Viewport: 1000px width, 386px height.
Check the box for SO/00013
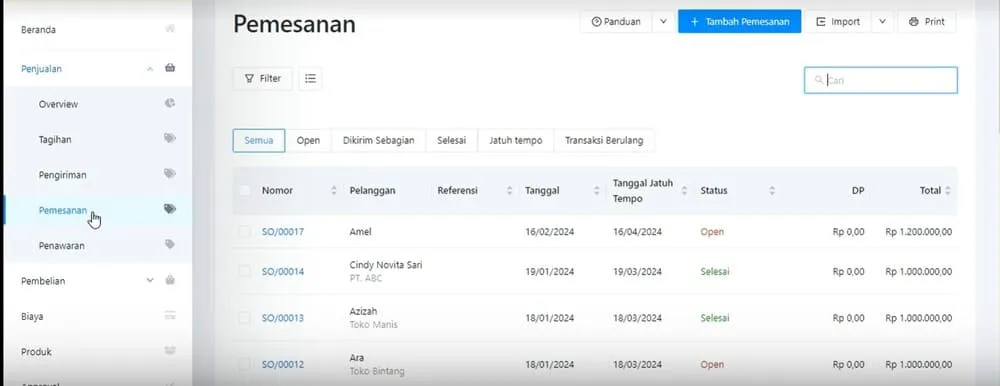pyautogui.click(x=244, y=318)
